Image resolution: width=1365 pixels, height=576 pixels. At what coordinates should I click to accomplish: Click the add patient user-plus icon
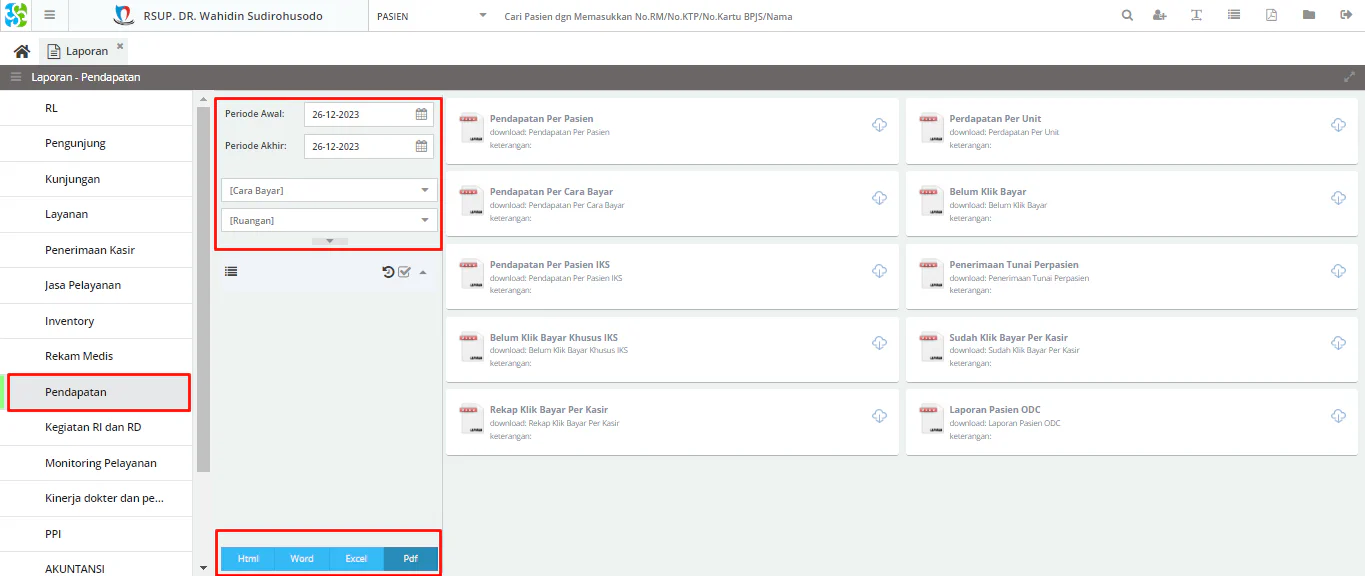pos(1160,16)
